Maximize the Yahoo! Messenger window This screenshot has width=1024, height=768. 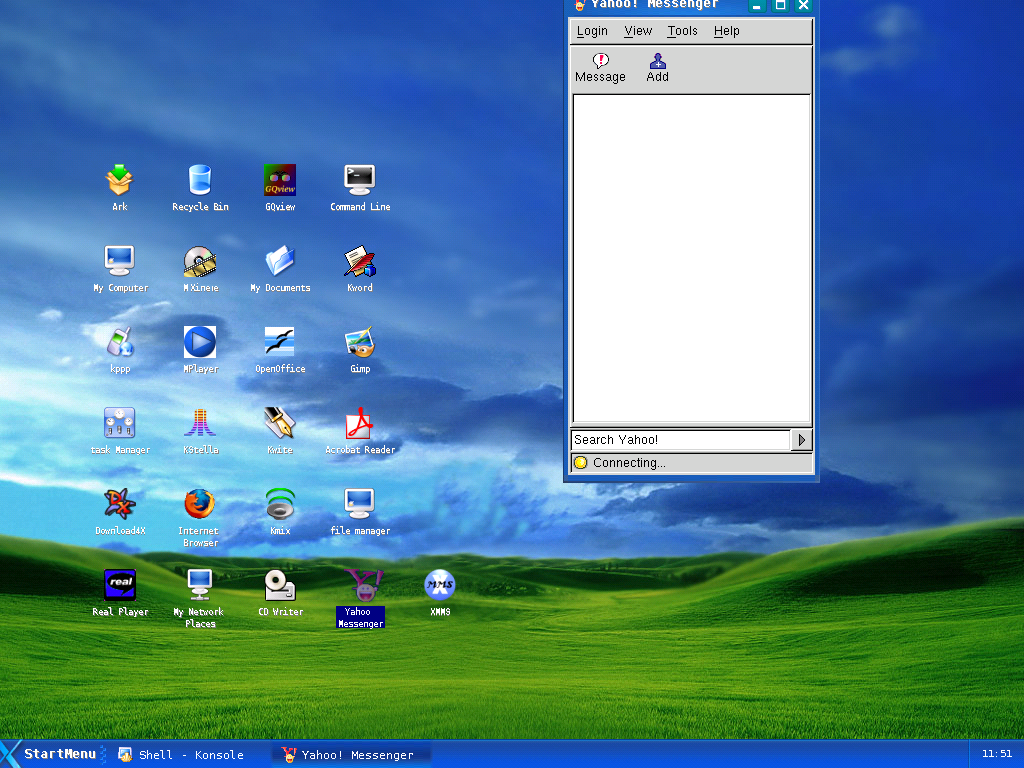[x=780, y=6]
